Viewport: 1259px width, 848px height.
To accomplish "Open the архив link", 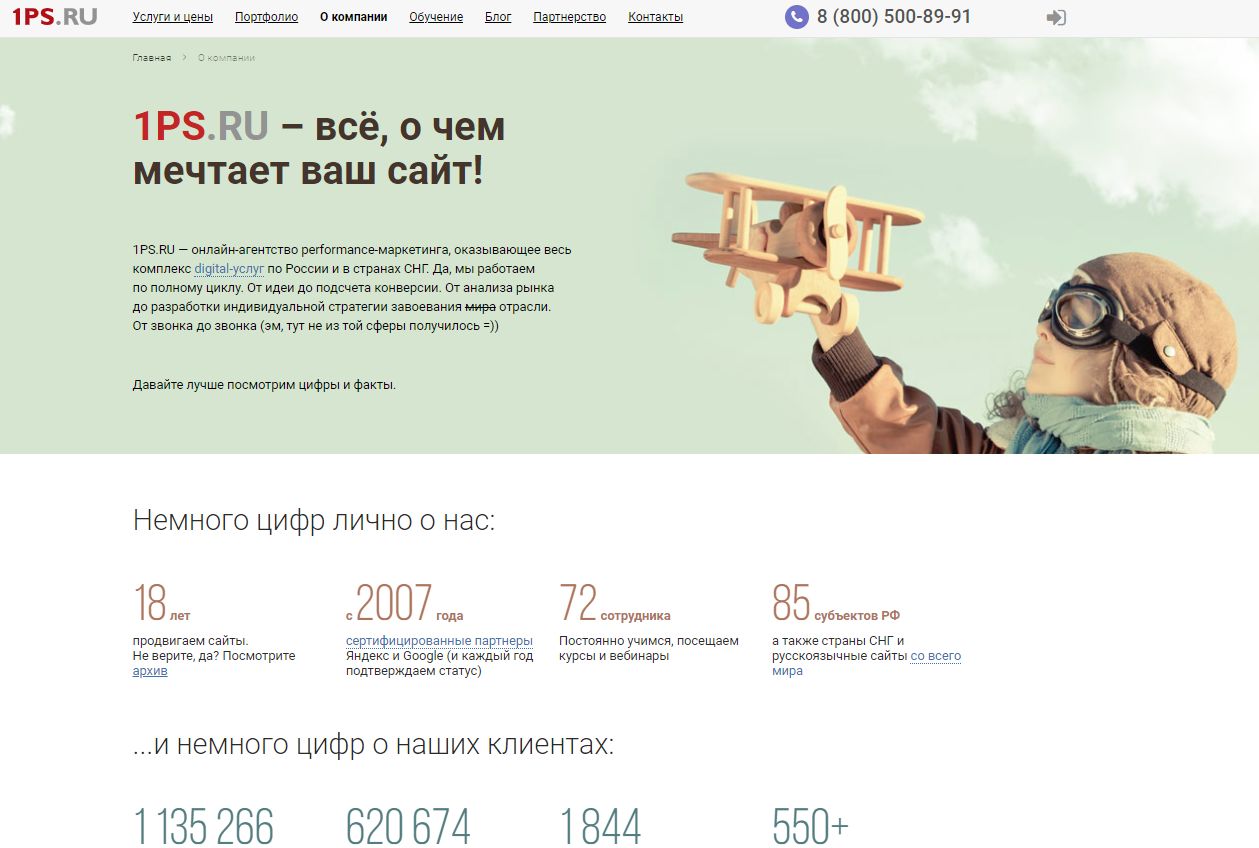I will [x=150, y=671].
